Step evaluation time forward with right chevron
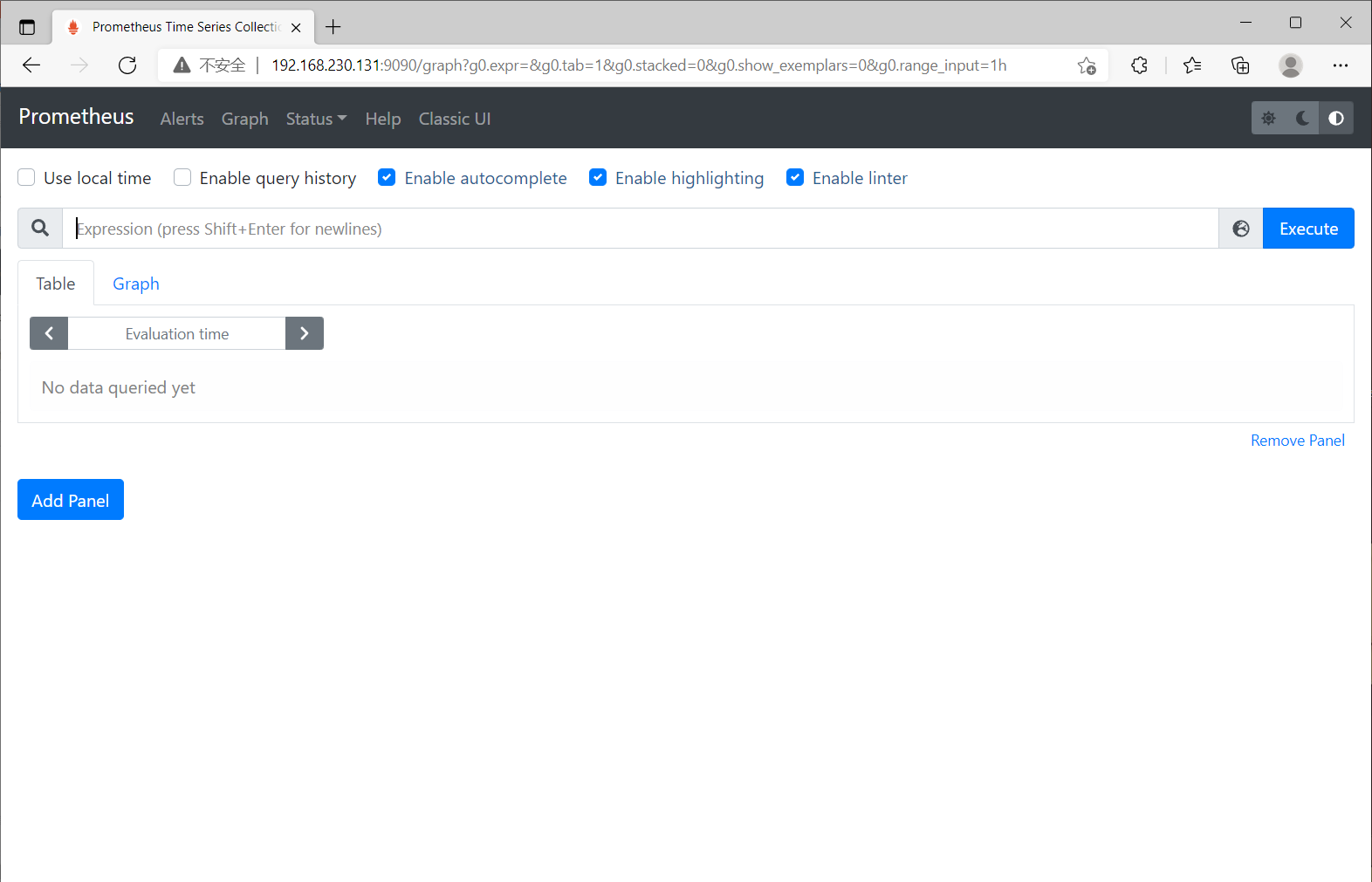 pyautogui.click(x=305, y=333)
